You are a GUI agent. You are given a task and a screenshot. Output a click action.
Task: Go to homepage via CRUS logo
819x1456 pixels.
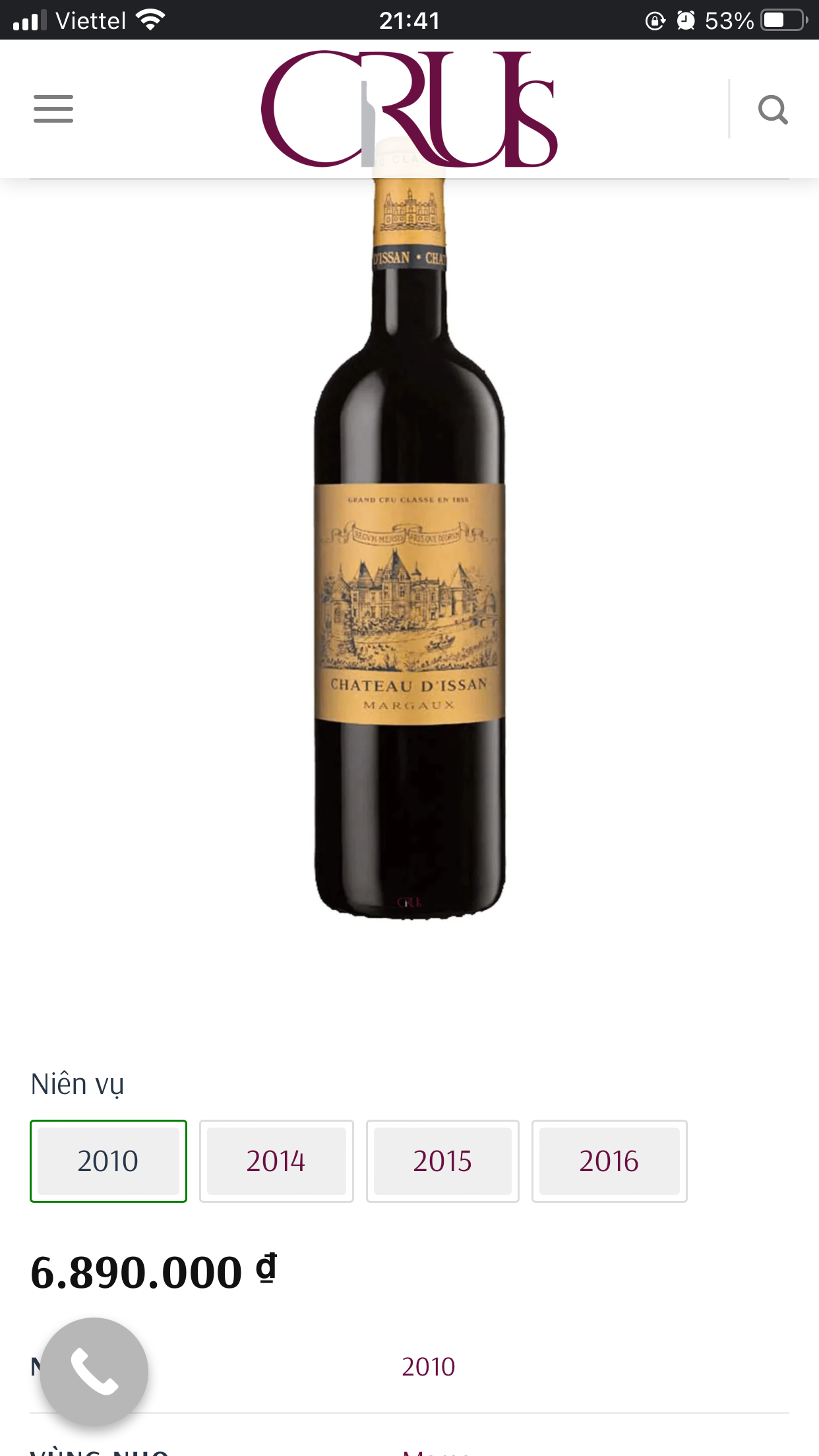coord(409,109)
